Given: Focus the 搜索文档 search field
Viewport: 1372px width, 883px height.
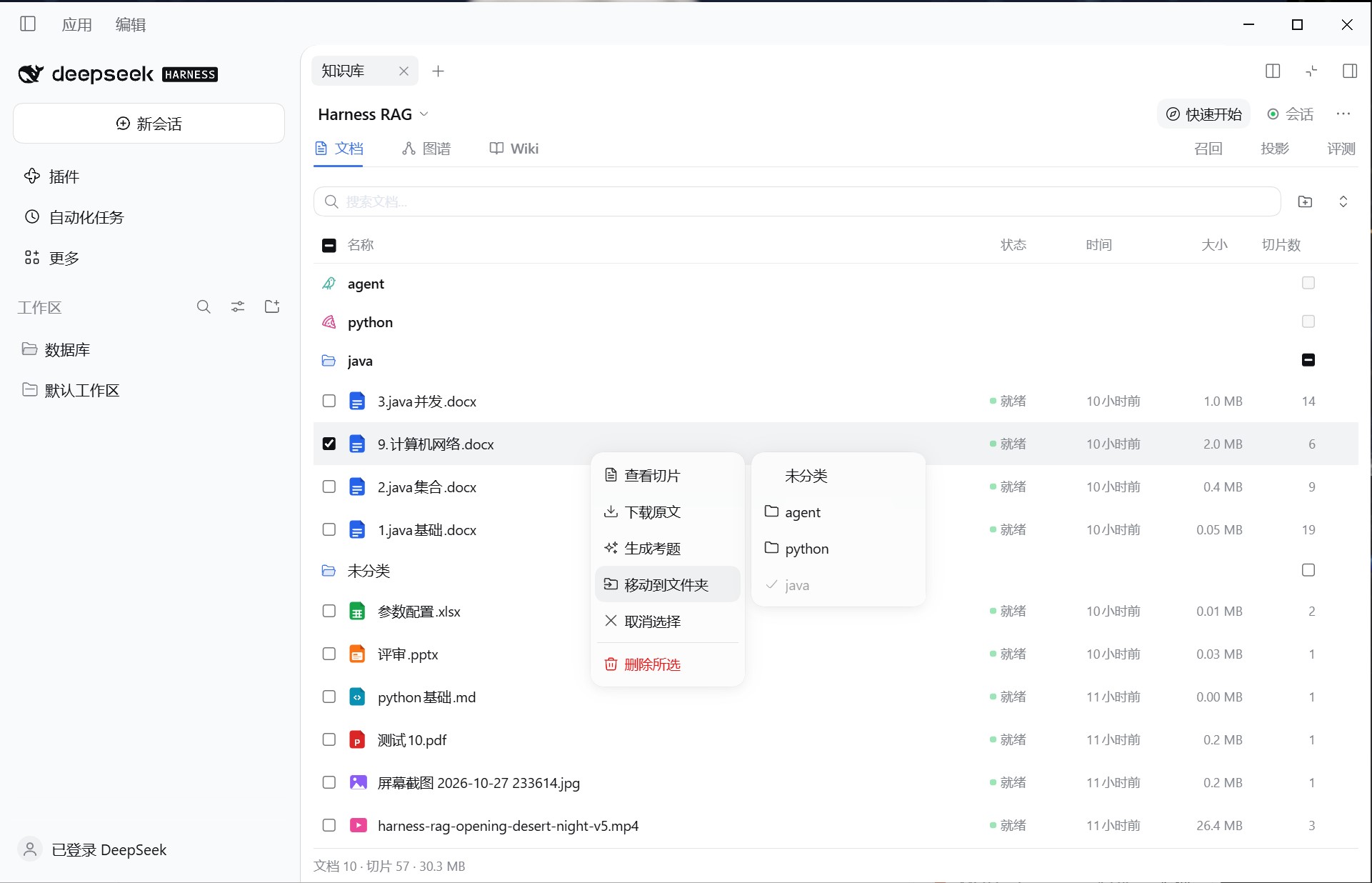Looking at the screenshot, I should point(797,201).
